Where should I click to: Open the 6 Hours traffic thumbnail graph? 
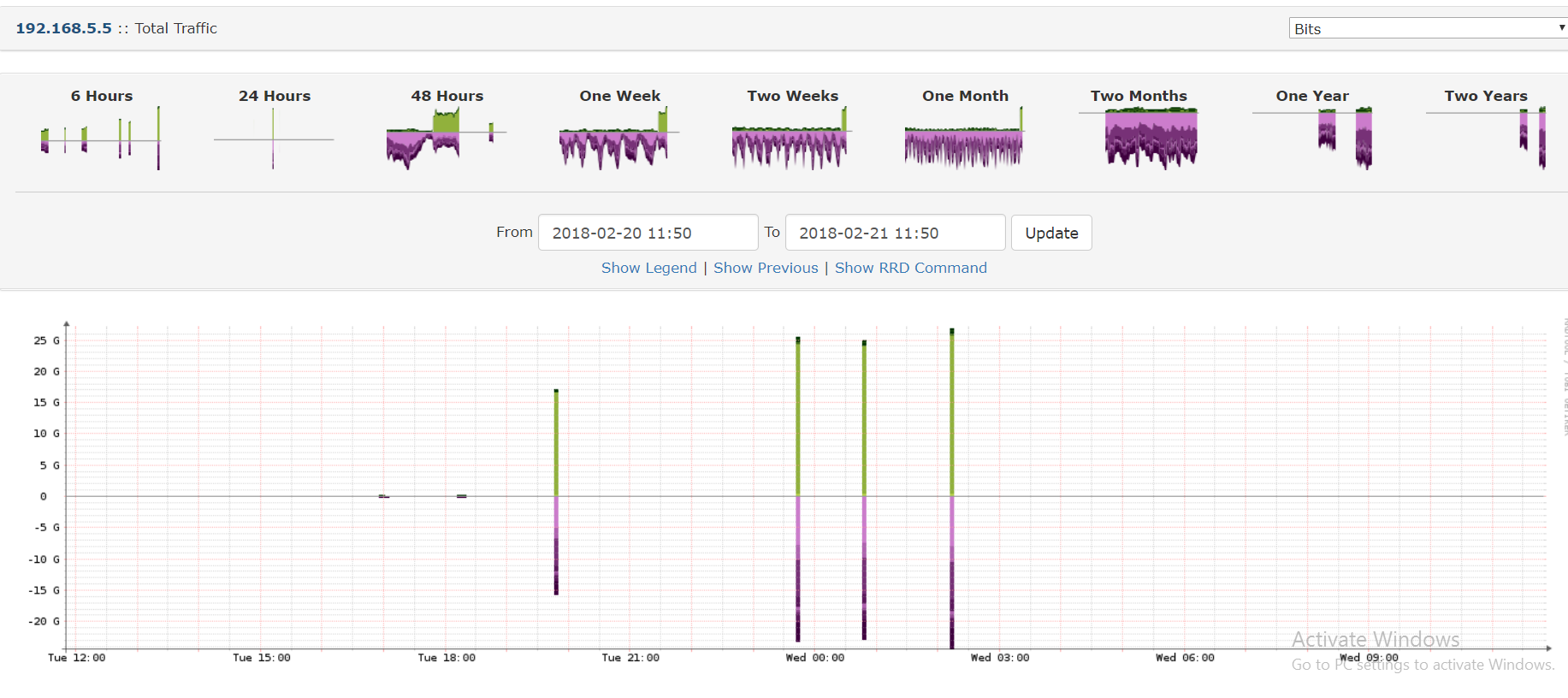click(x=101, y=138)
